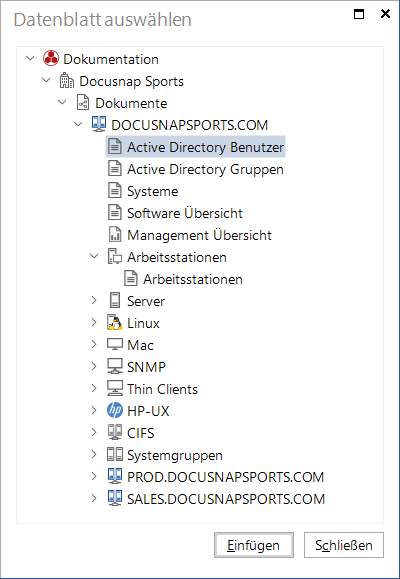Image resolution: width=400 pixels, height=579 pixels.
Task: Click the Schließen button
Action: 344,545
